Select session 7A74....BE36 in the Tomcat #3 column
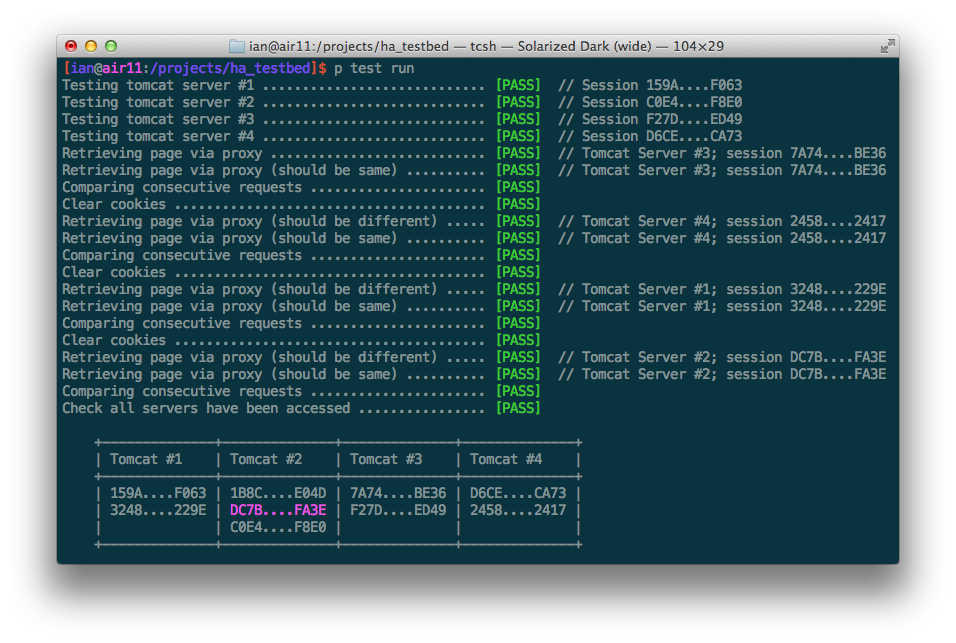This screenshot has width=956, height=643. [398, 493]
